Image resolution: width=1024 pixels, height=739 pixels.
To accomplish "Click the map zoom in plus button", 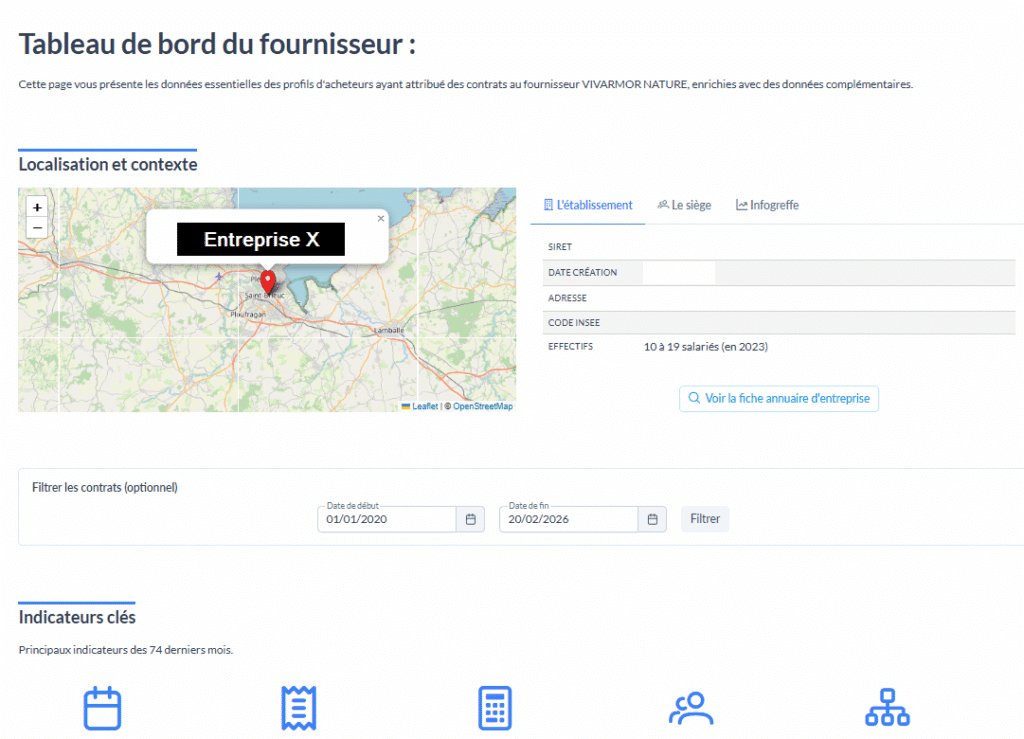I will click(x=37, y=207).
